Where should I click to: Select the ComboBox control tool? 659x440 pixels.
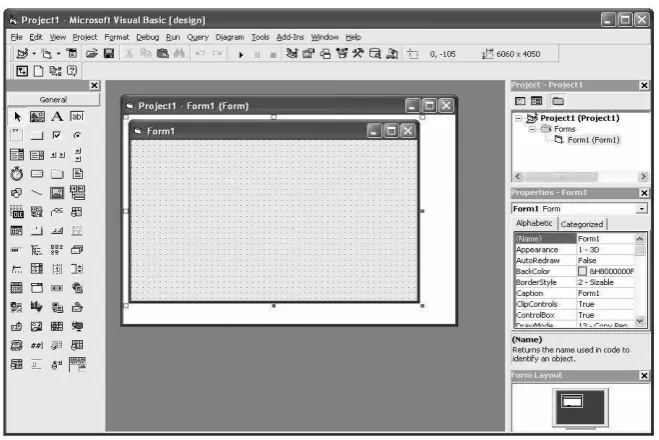click(x=17, y=155)
